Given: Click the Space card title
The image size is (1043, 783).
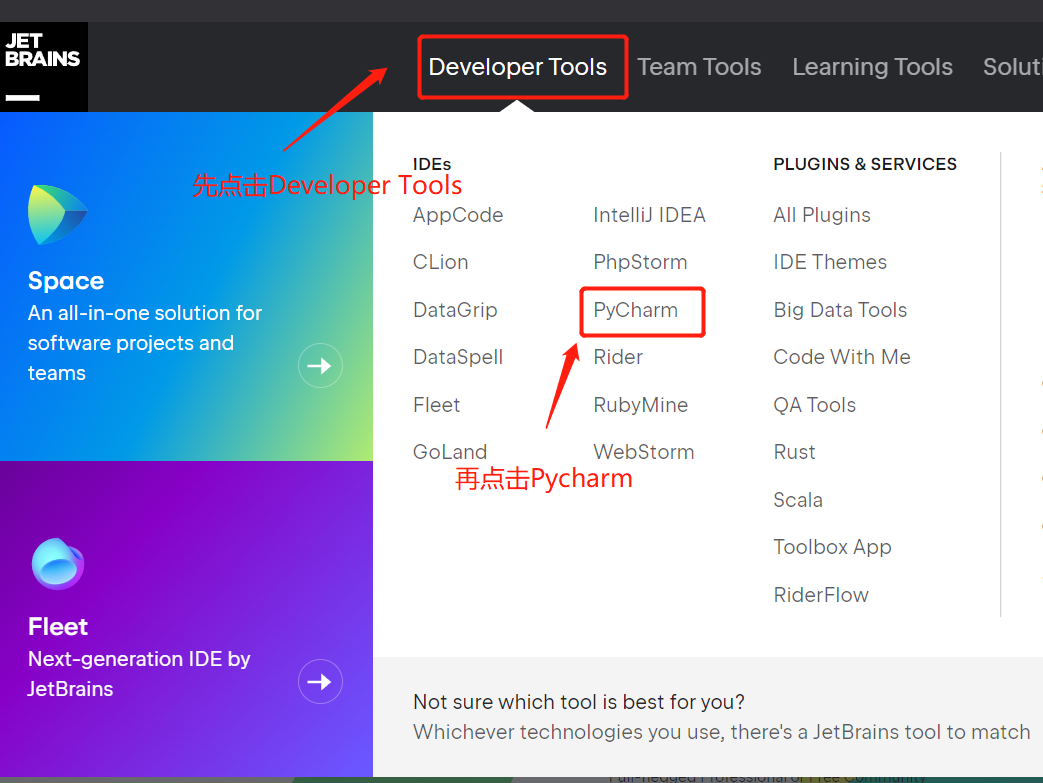Looking at the screenshot, I should (66, 281).
